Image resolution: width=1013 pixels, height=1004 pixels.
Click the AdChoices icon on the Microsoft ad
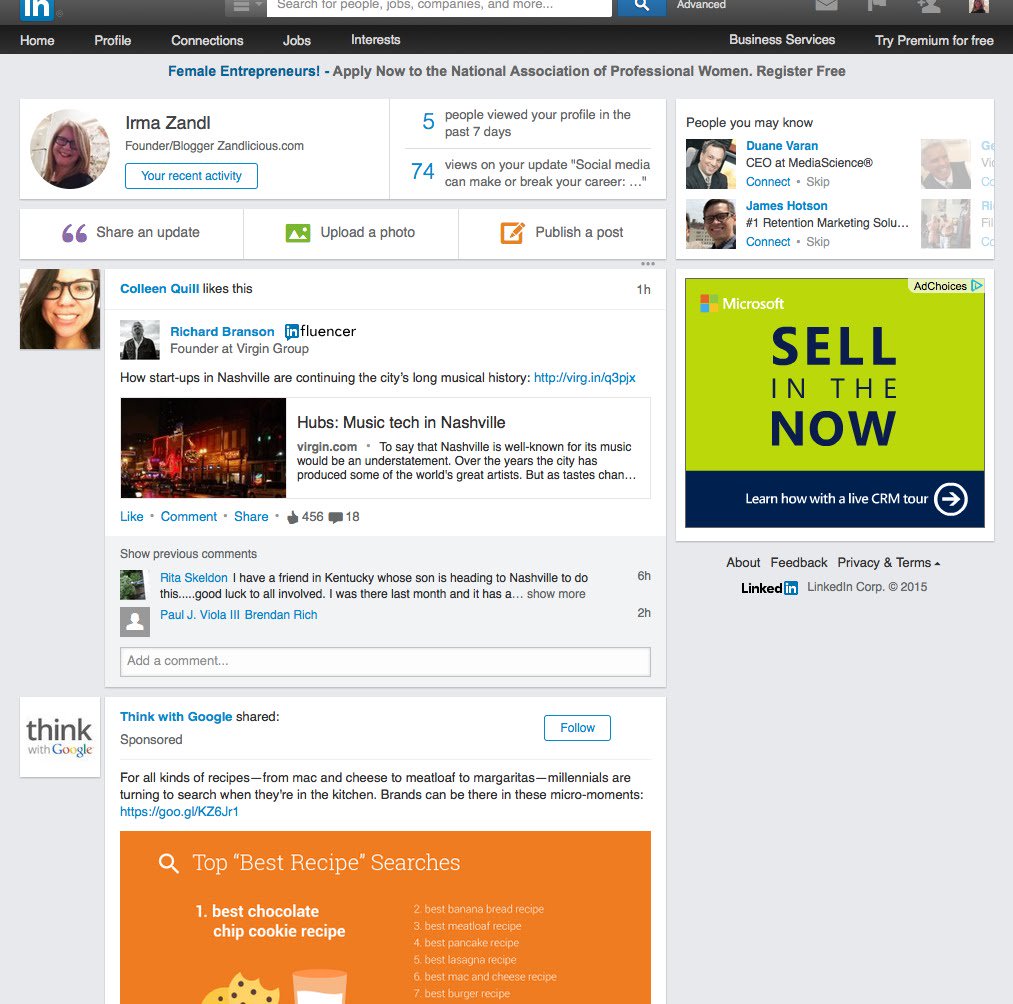976,286
